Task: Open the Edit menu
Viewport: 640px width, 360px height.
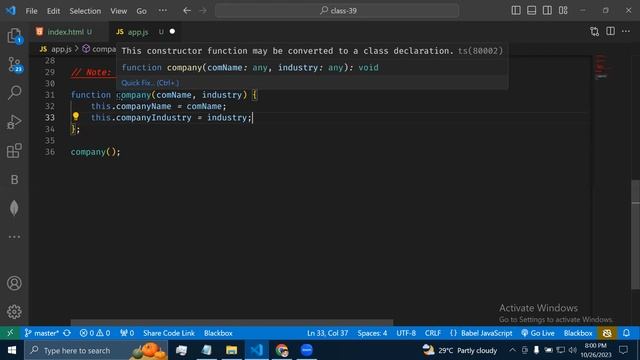Action: pos(53,11)
